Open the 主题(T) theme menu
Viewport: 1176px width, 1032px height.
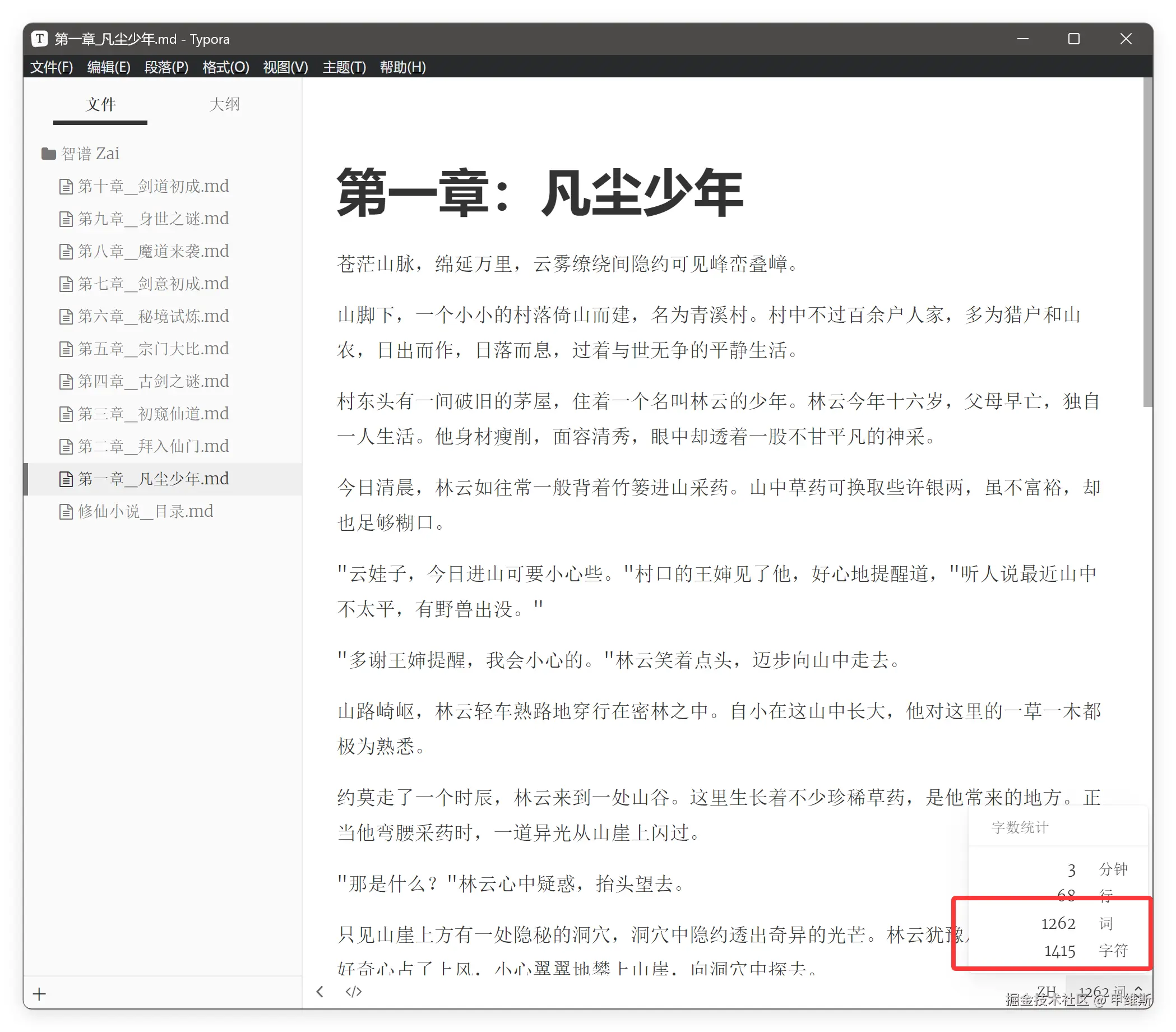(344, 67)
